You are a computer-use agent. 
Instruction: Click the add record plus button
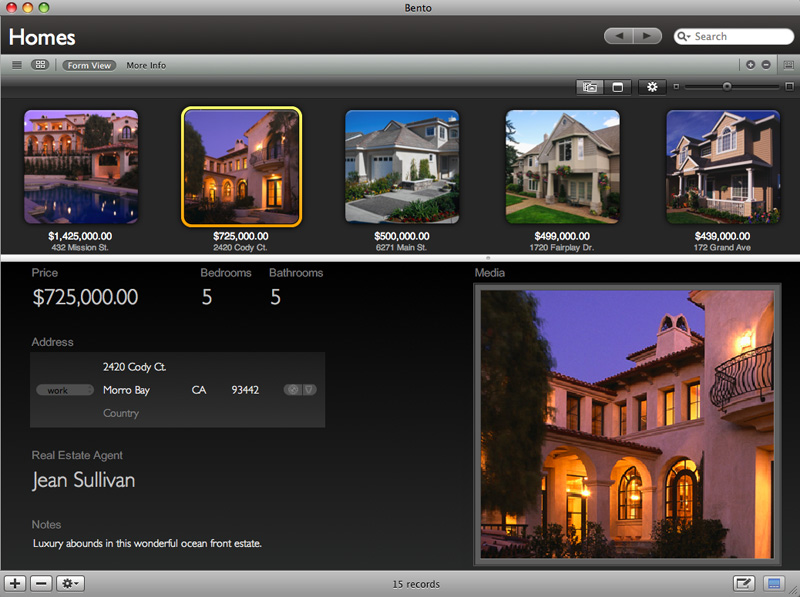click(x=16, y=583)
